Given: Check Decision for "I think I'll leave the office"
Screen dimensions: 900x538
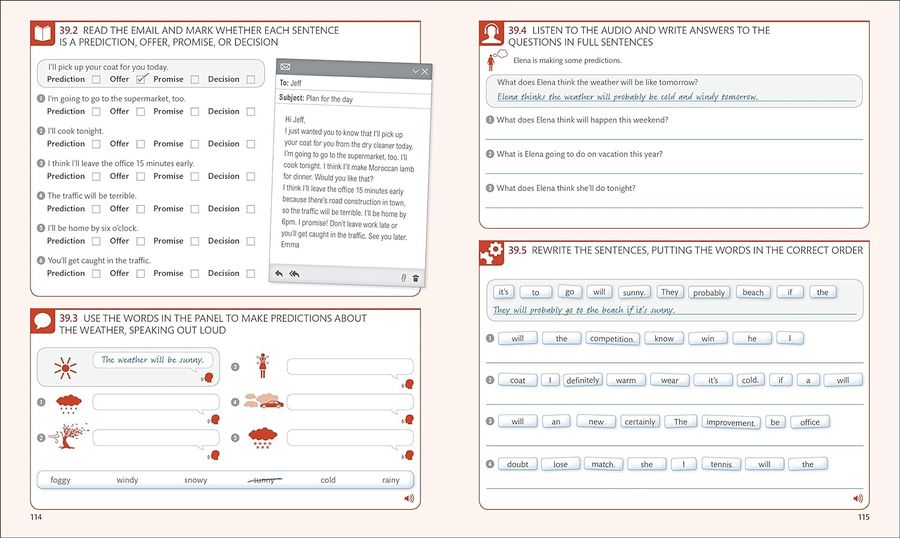Looking at the screenshot, I should pyautogui.click(x=251, y=176).
